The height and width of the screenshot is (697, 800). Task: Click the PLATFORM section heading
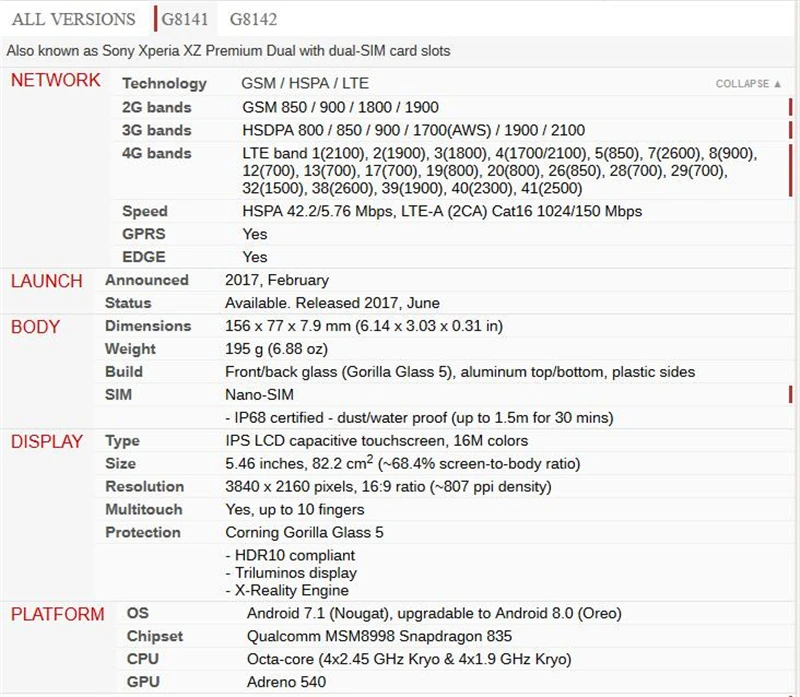58,614
